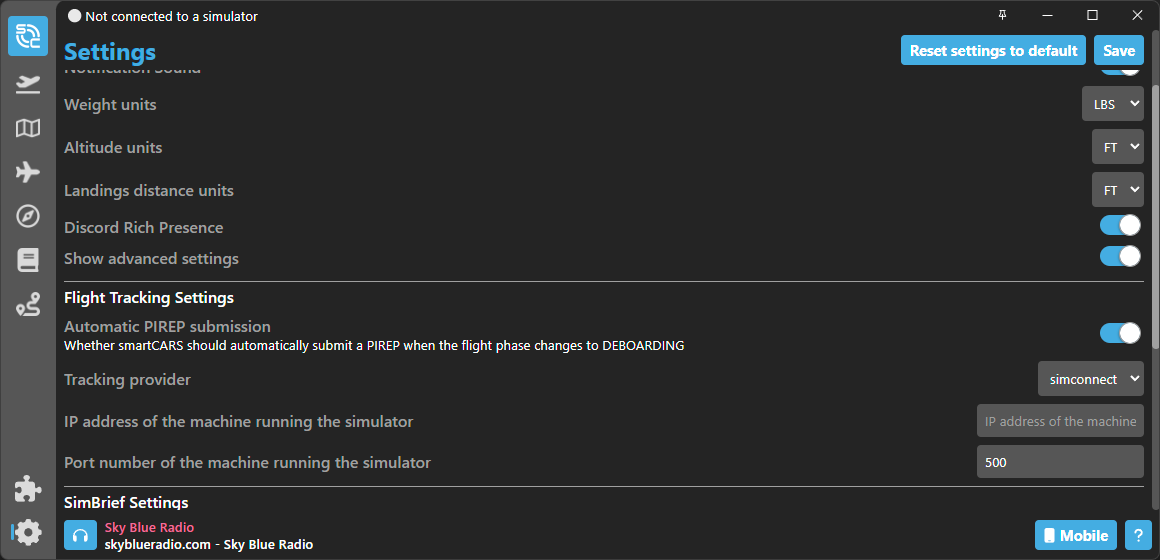Click the Mobile button
Screen dimensions: 1160x560
click(1076, 535)
